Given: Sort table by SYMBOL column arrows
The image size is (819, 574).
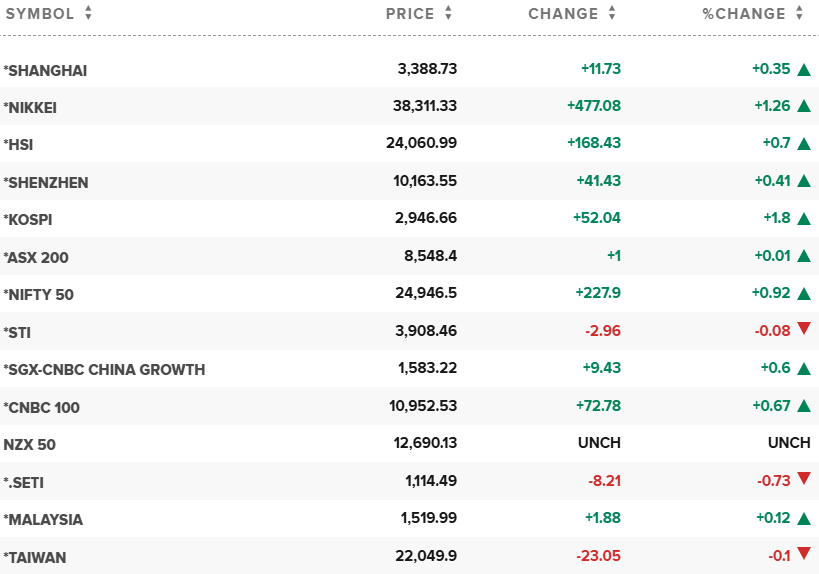Looking at the screenshot, I should (x=88, y=14).
